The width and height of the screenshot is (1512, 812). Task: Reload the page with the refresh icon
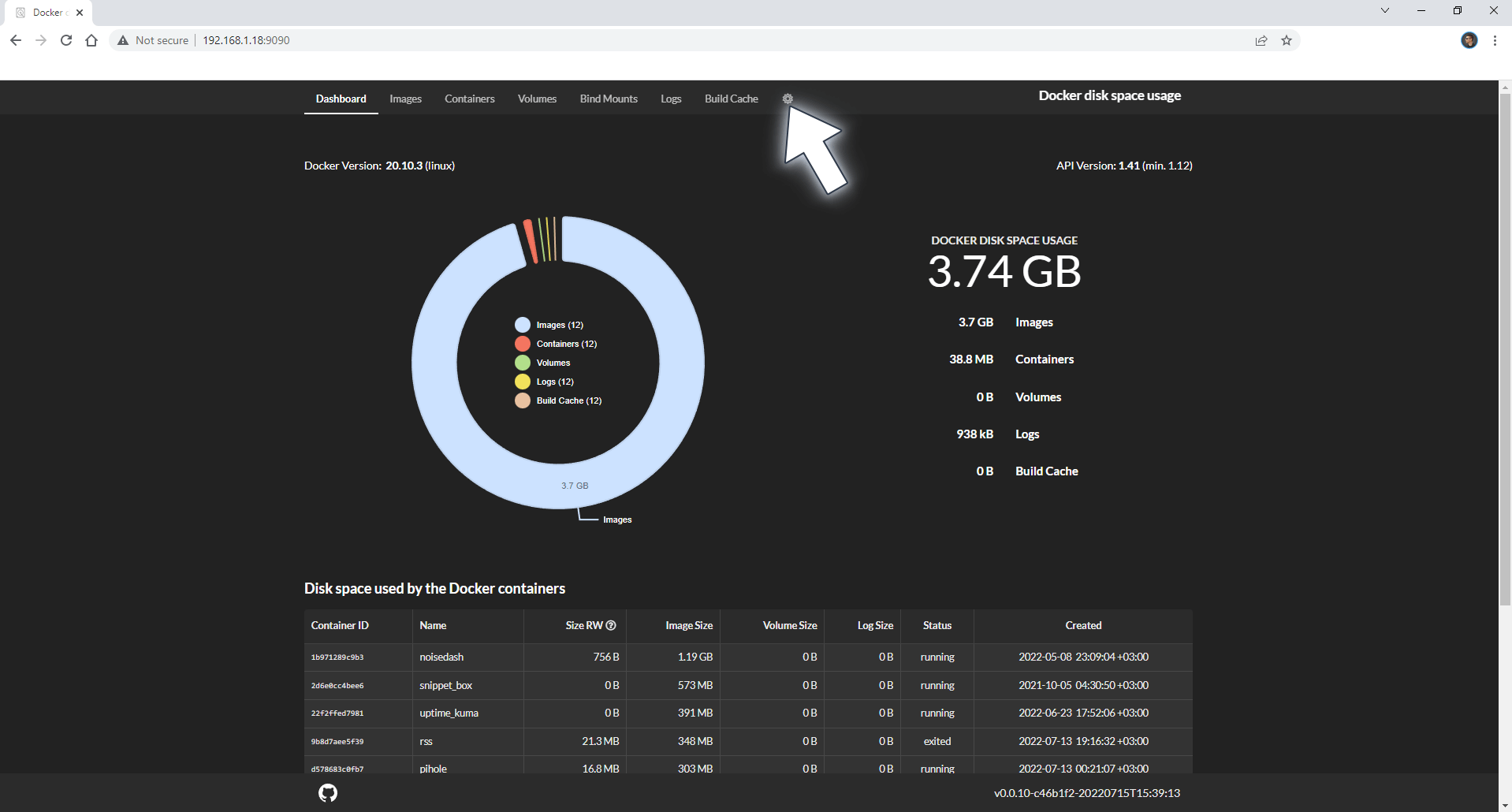[x=66, y=40]
